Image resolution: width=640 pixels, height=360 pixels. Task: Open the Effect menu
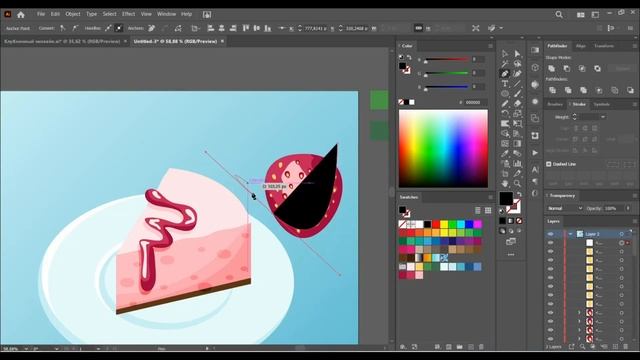(128, 14)
